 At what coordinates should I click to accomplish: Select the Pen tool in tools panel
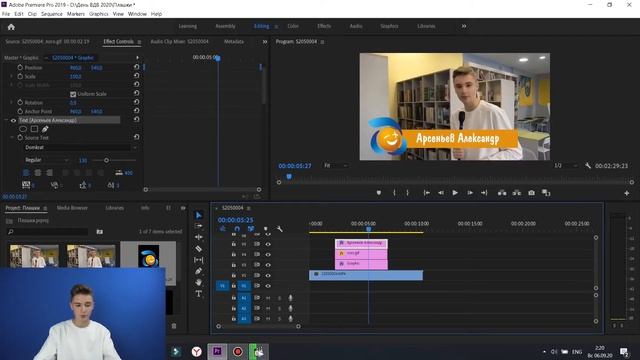pyautogui.click(x=198, y=271)
